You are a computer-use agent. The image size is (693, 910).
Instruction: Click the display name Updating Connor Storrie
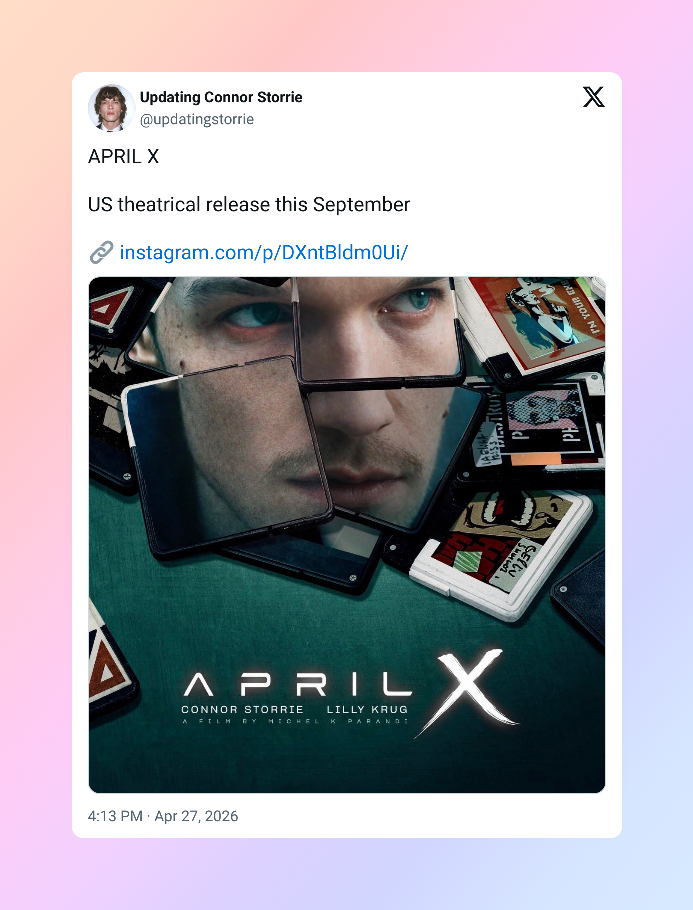[221, 97]
